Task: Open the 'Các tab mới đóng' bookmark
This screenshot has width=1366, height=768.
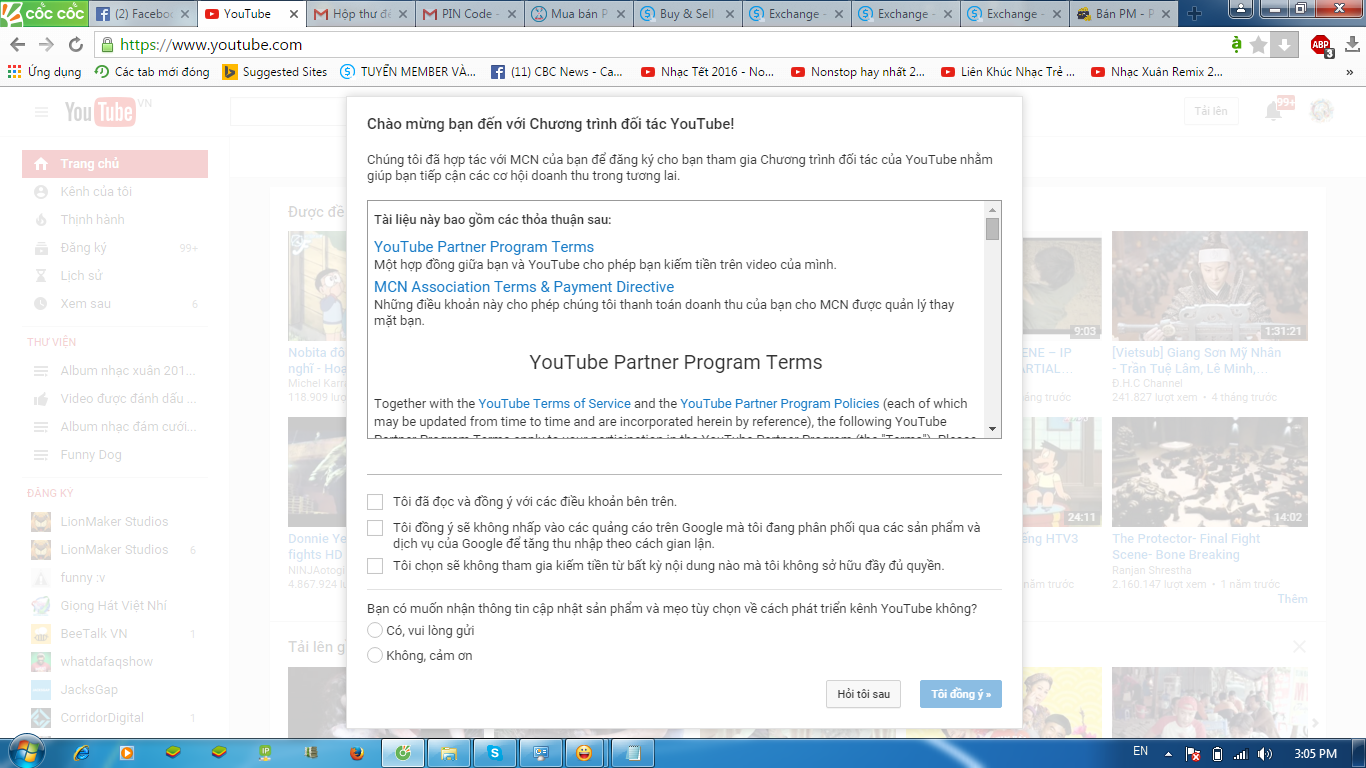Action: coord(152,72)
